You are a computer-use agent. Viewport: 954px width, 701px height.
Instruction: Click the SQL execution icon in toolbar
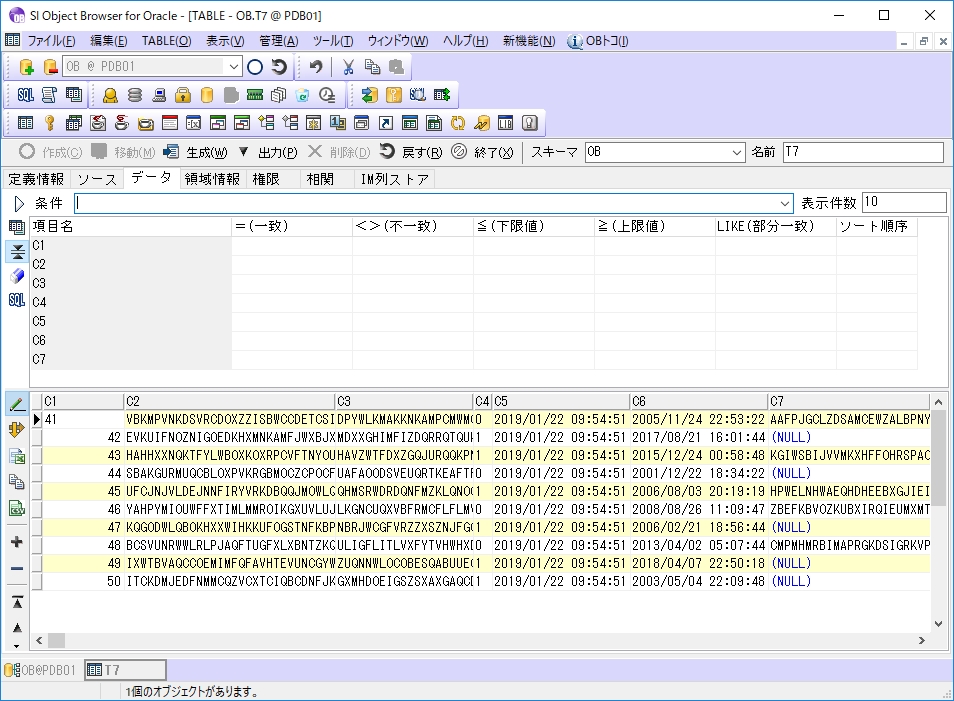point(26,95)
